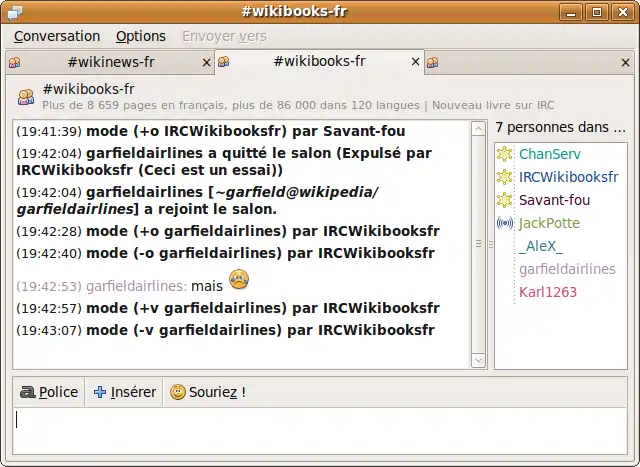This screenshot has height=467, width=640.
Task: Click the sad smiley in the chat
Action: 239,279
